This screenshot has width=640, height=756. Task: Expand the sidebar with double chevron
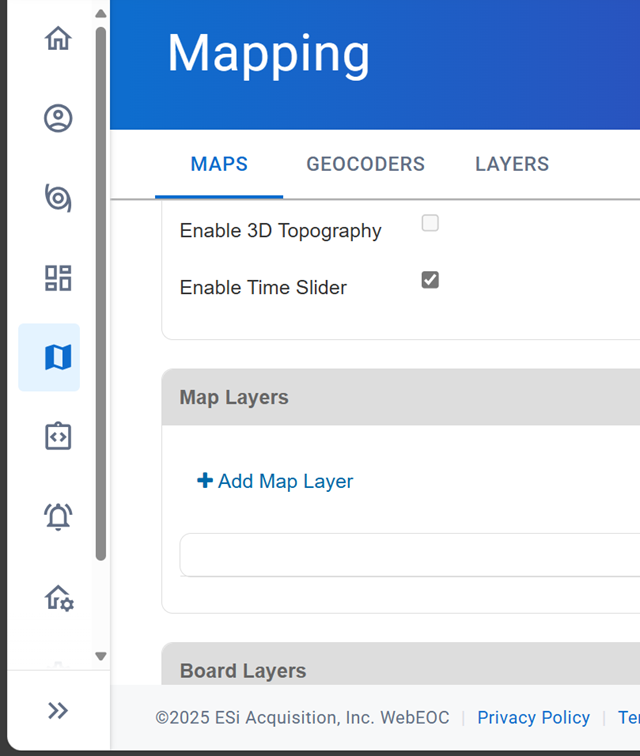point(58,711)
